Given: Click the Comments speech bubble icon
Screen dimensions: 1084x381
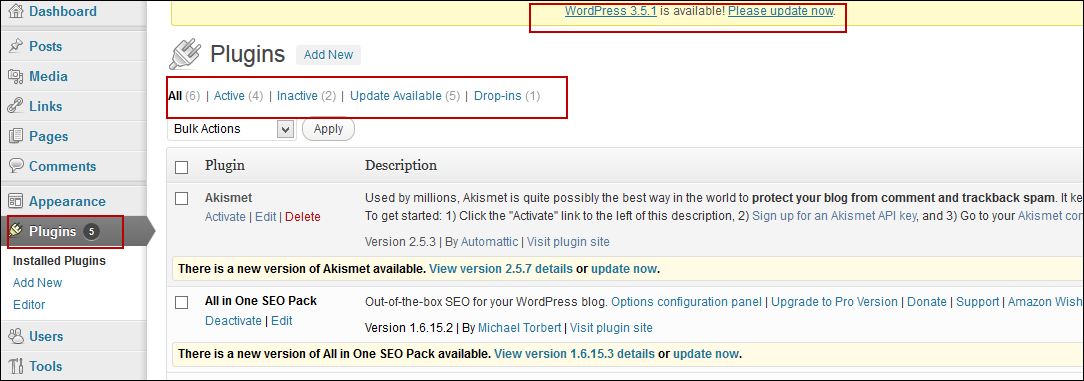Looking at the screenshot, I should [x=16, y=167].
